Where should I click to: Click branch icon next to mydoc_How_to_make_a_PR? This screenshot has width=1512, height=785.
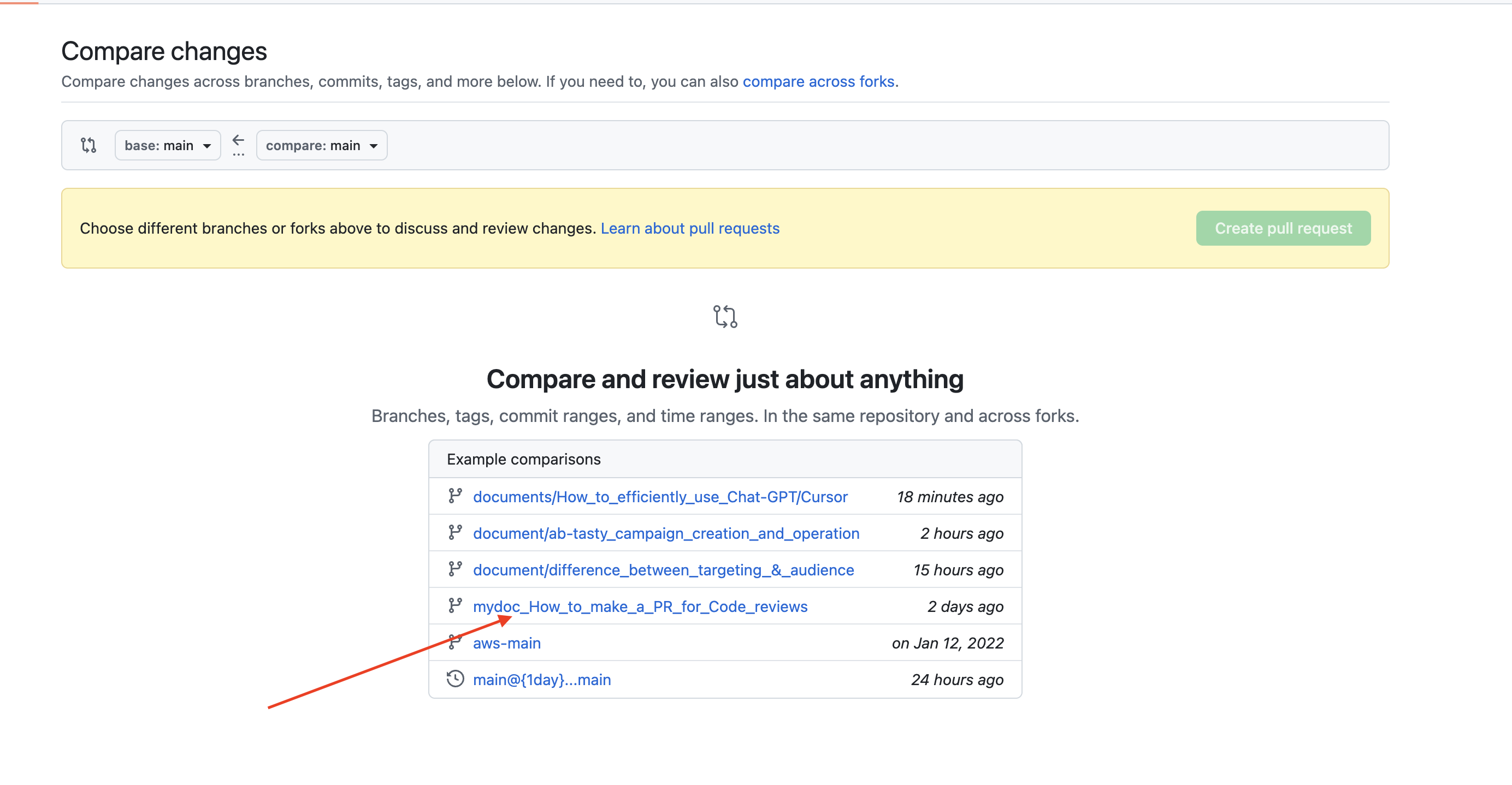(x=455, y=605)
